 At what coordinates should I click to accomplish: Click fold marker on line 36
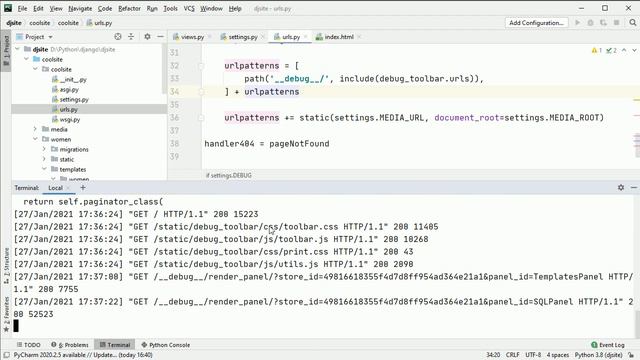point(201,118)
